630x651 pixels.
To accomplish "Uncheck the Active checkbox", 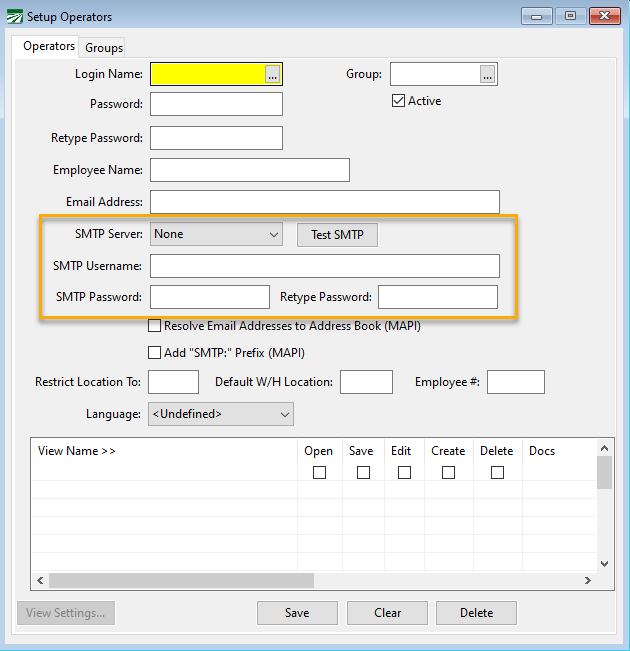I will coord(398,101).
